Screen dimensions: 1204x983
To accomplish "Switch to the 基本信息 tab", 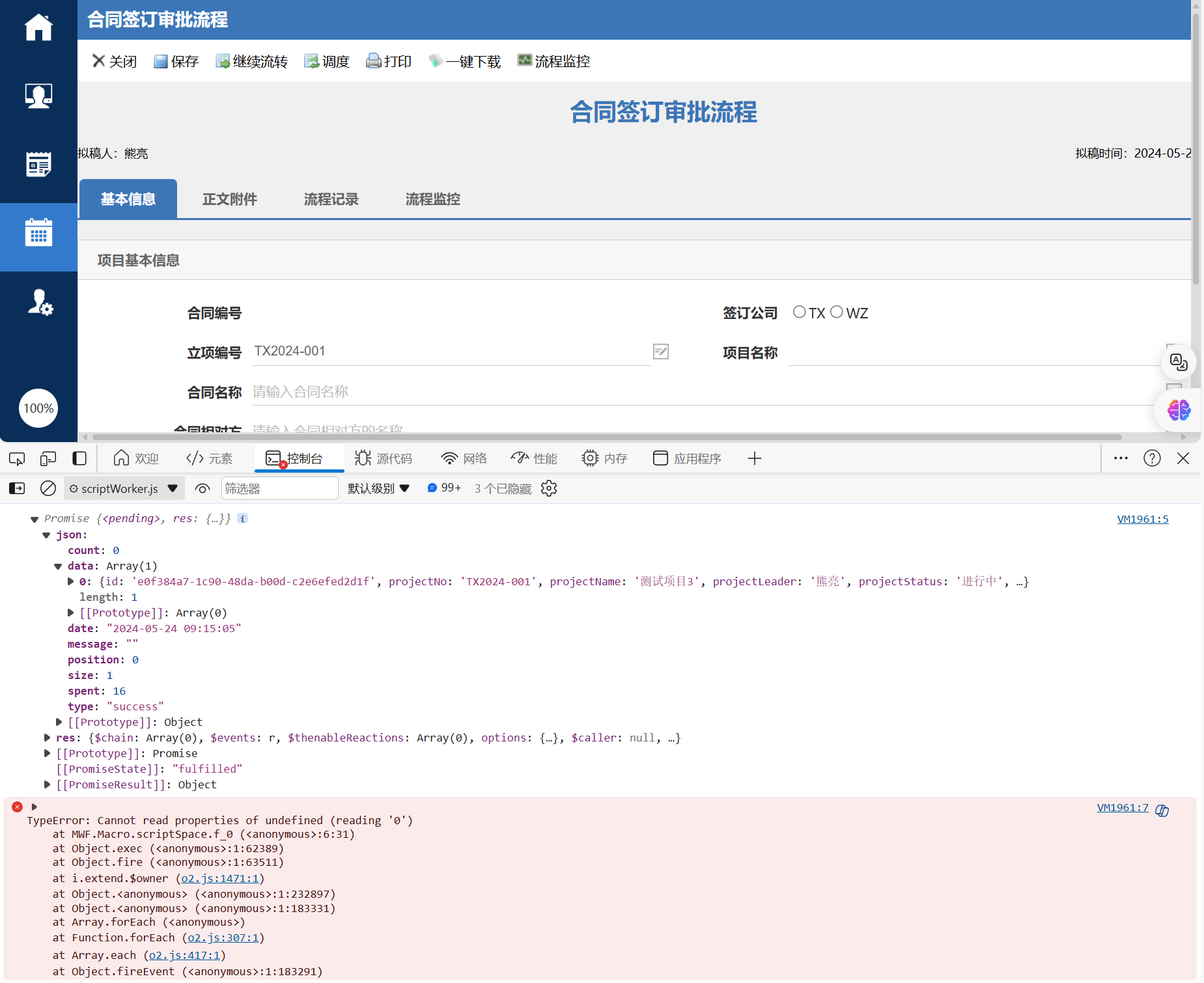I will click(x=128, y=199).
